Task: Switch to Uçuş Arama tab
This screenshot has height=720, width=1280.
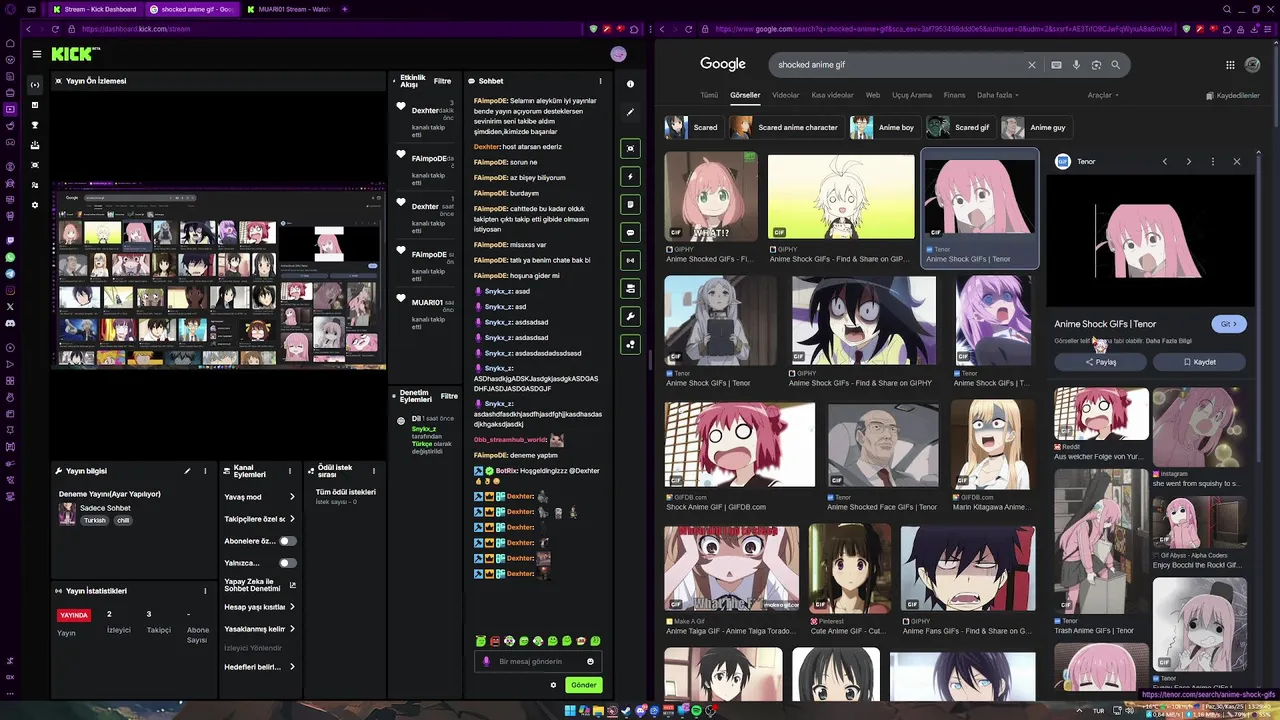Action: 912,95
